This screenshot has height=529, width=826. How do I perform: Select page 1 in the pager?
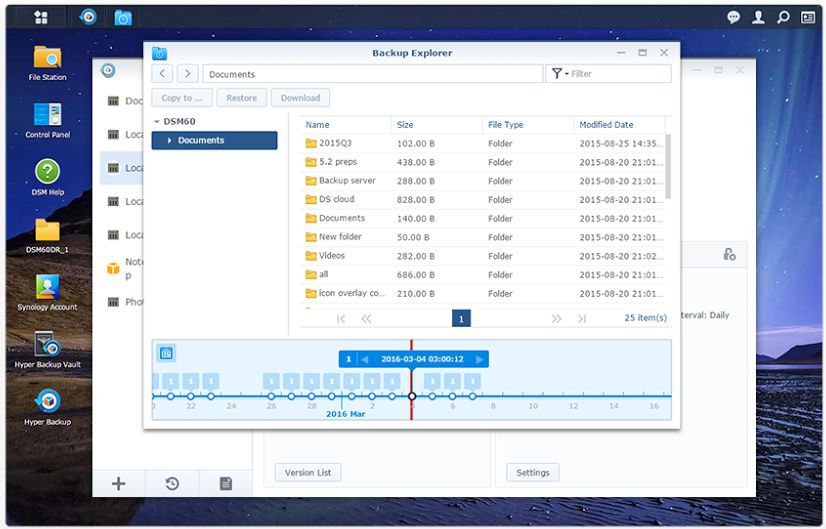point(461,318)
